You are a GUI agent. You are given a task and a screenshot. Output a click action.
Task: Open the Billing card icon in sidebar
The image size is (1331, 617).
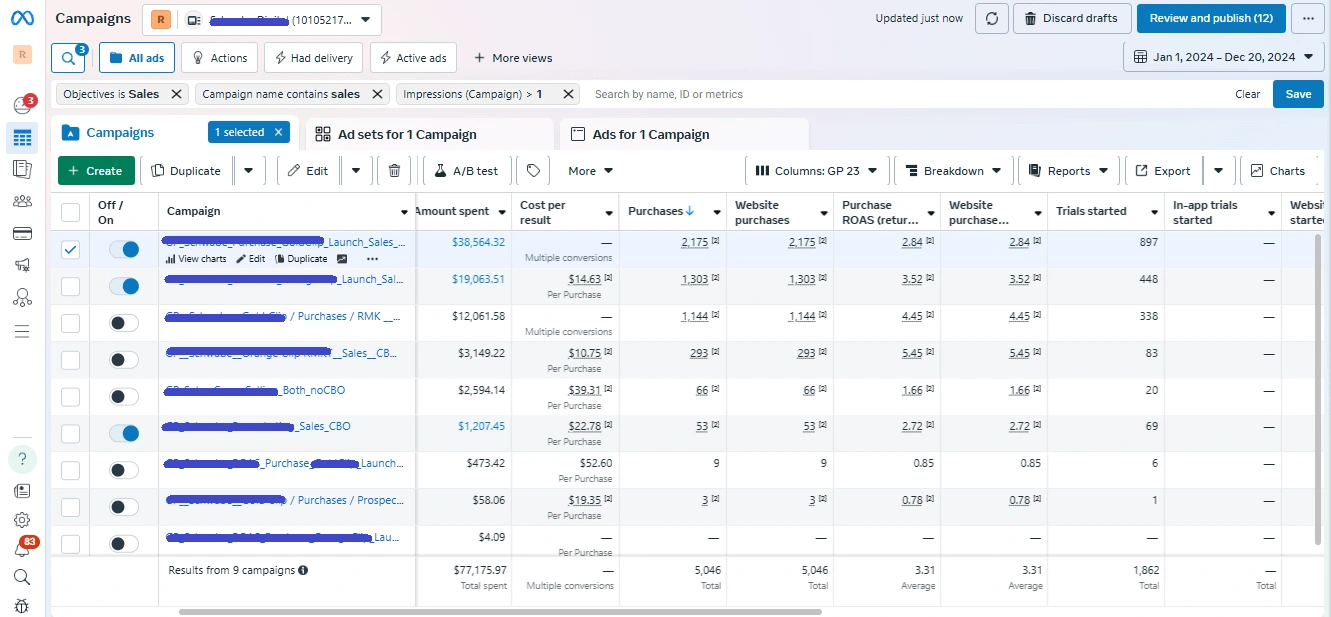coord(22,233)
